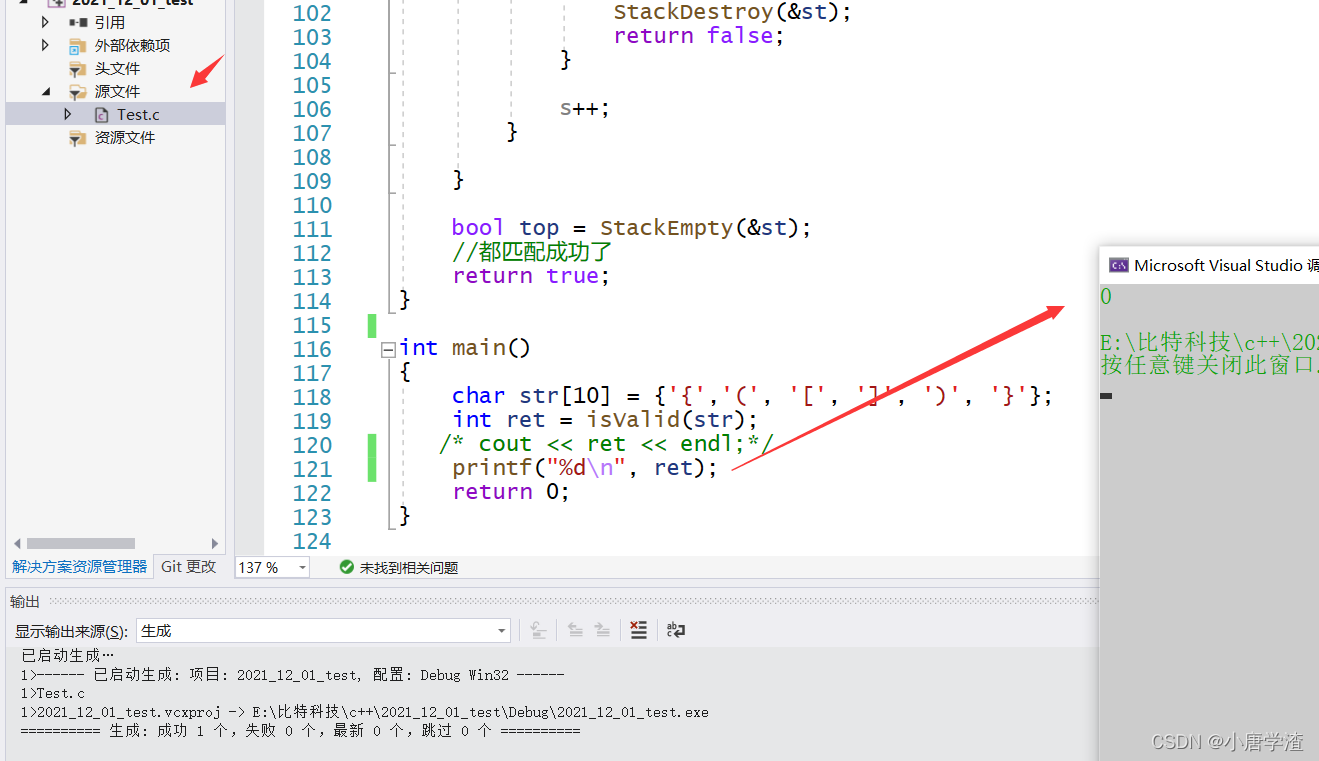1319x761 pixels.
Task: Click line number 121 in gutter
Action: click(312, 469)
